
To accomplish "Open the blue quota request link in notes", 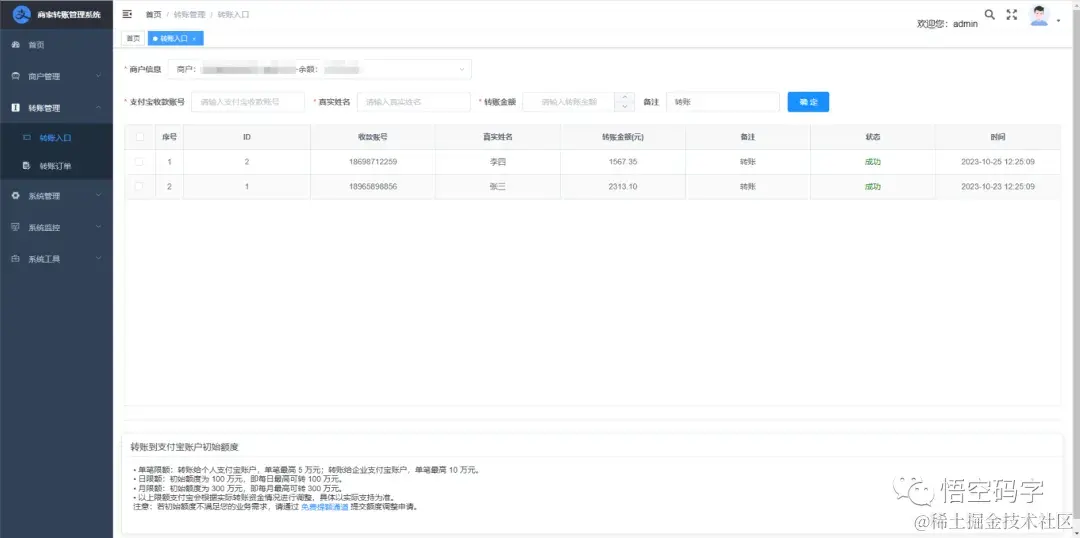I will (x=324, y=507).
